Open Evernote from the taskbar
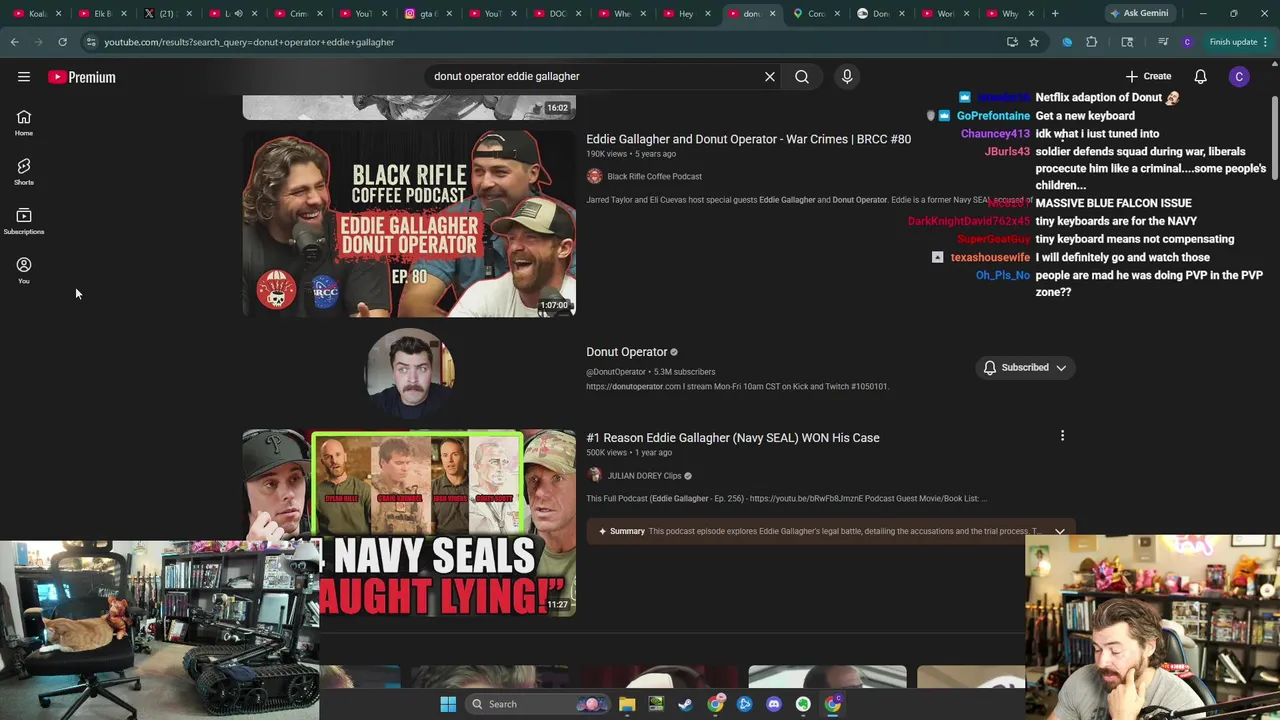This screenshot has width=1280, height=720. (803, 704)
